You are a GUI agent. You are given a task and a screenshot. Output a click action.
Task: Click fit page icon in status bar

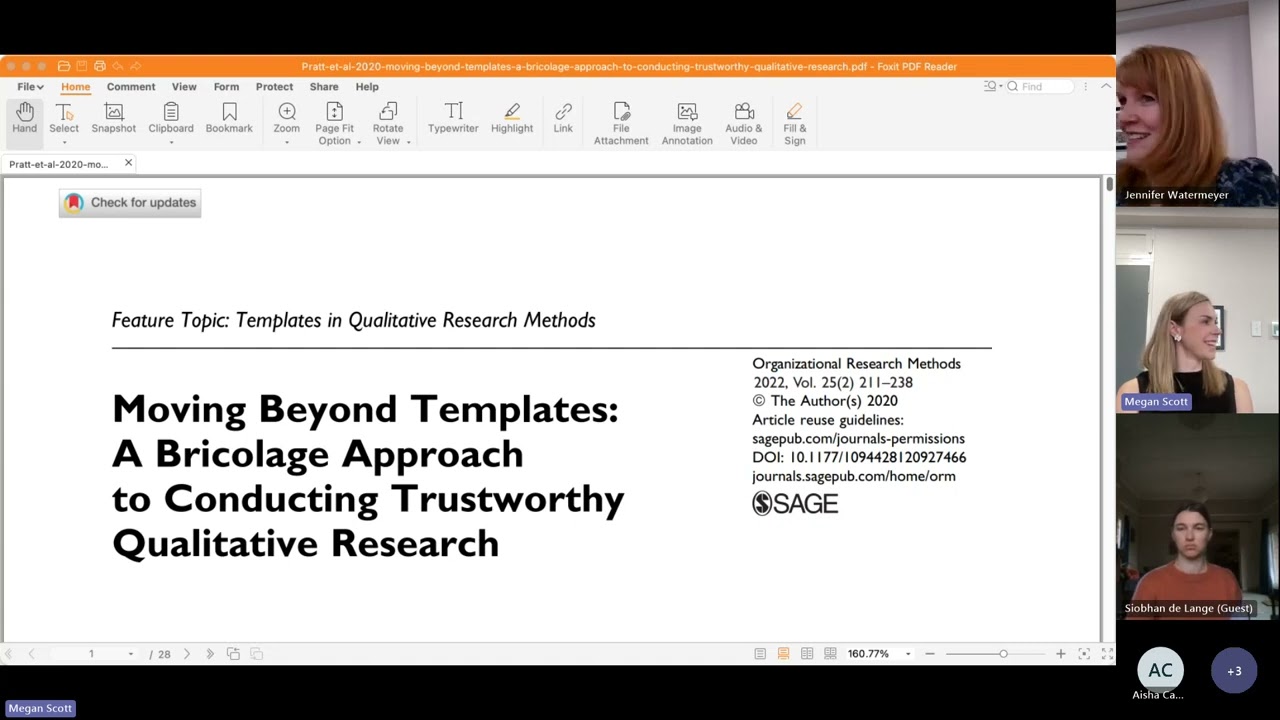point(1084,654)
